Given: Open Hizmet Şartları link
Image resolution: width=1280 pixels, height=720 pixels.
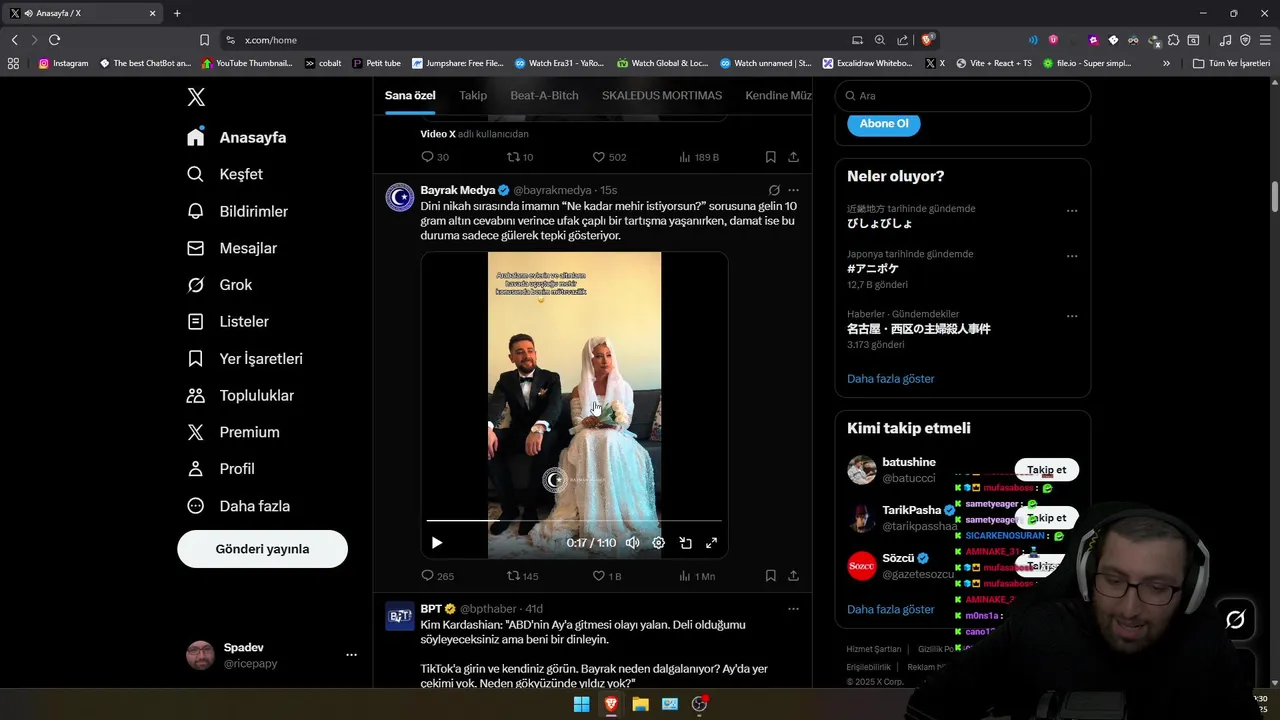Looking at the screenshot, I should (874, 649).
